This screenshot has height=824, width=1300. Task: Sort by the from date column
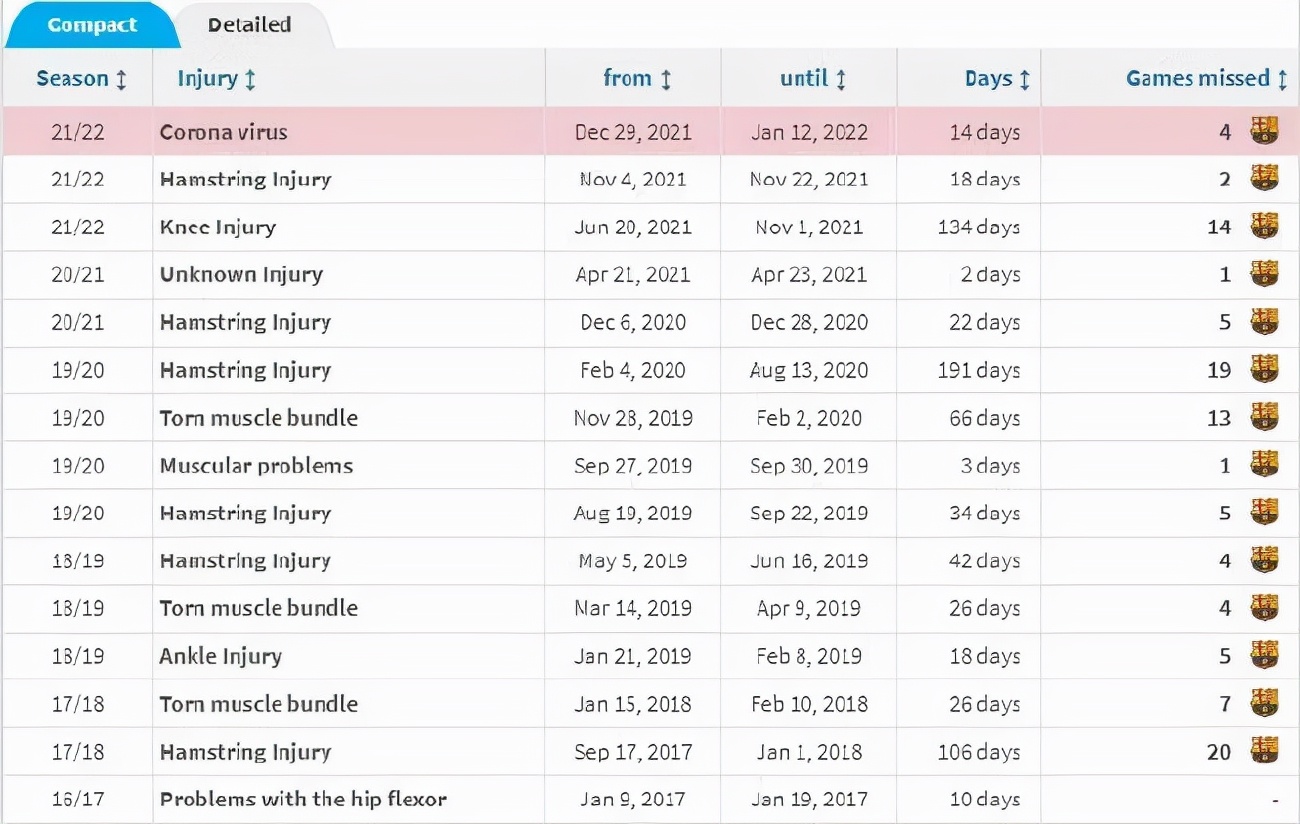point(637,79)
